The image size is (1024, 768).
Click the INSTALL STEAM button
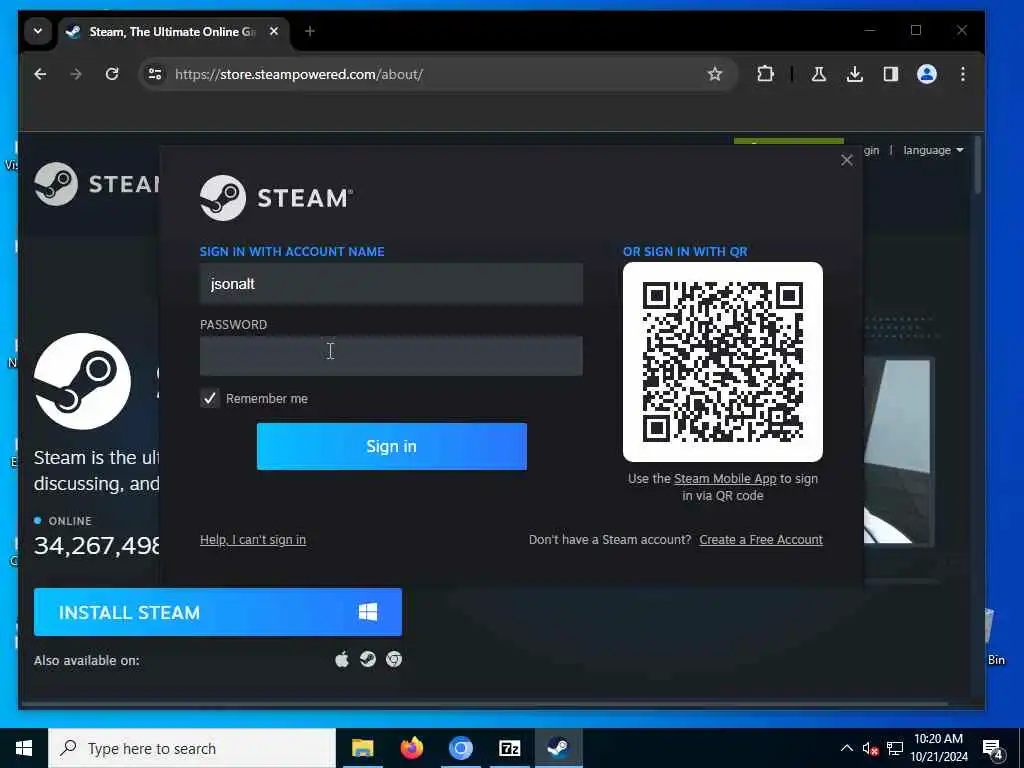pos(218,613)
